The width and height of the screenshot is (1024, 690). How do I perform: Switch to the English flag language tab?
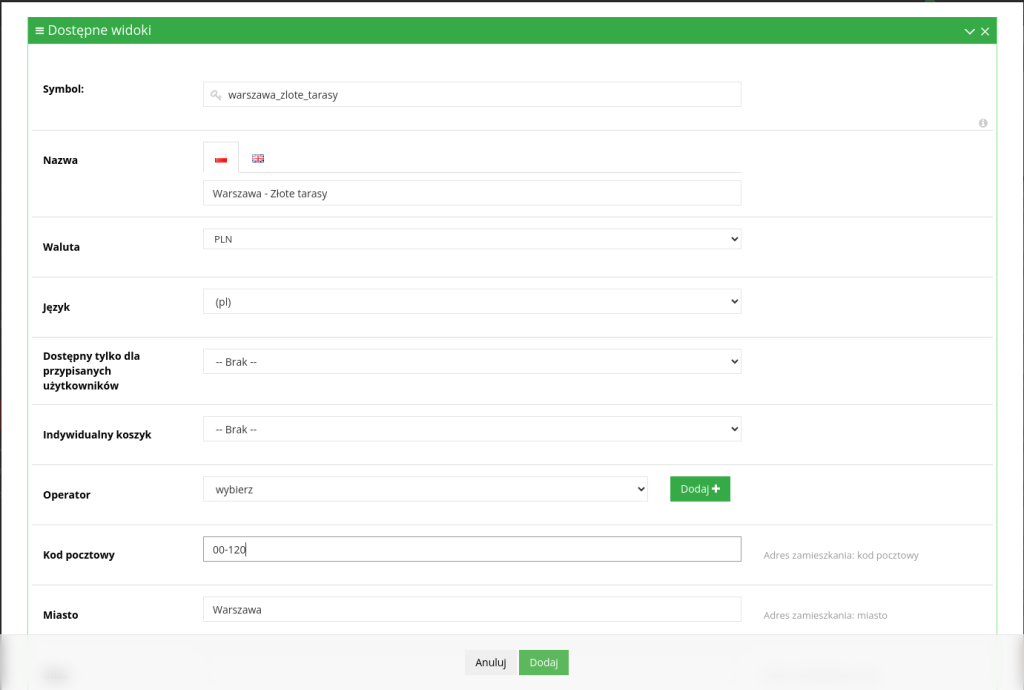(x=258, y=158)
